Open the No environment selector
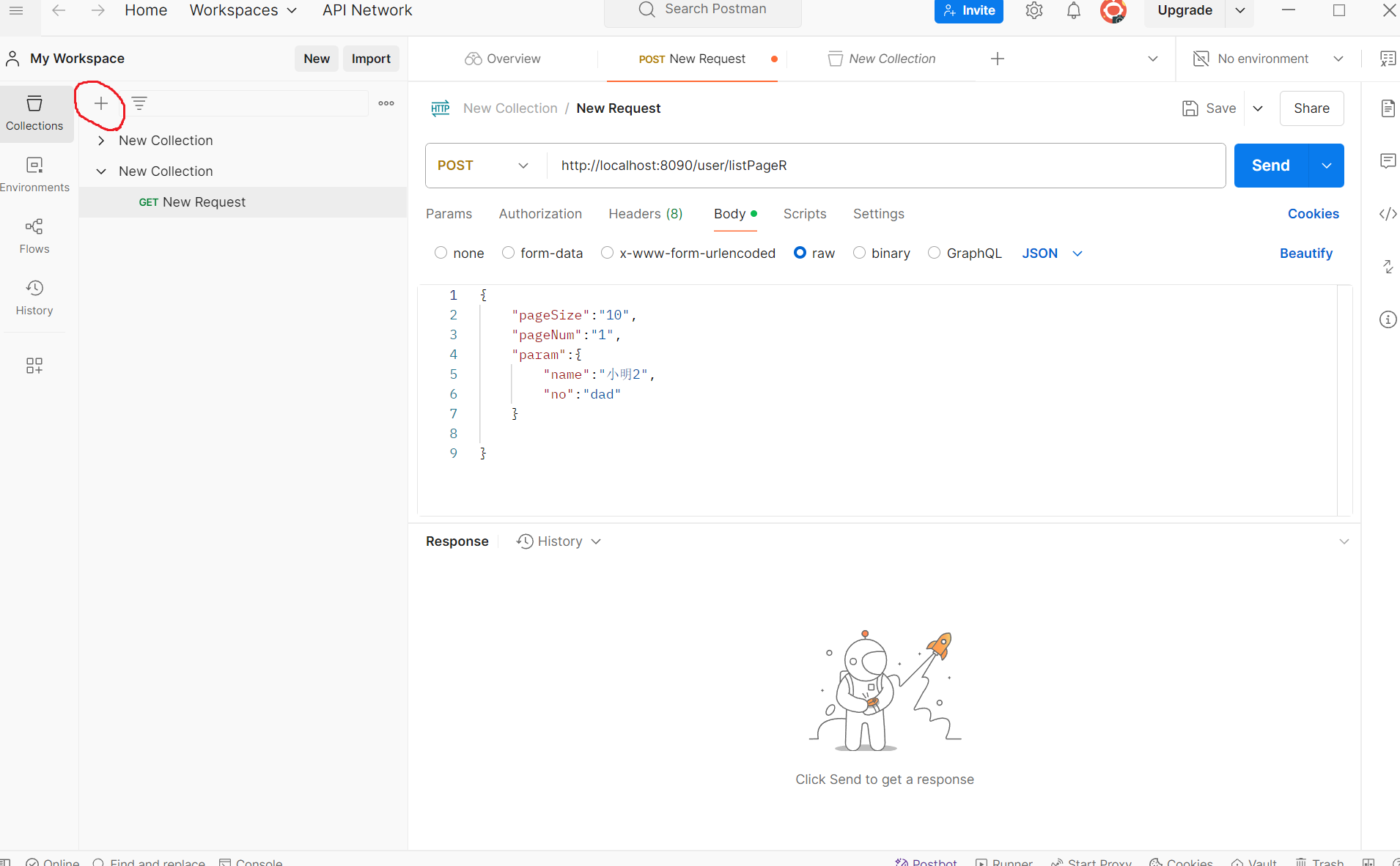Viewport: 1400px width, 866px height. (x=1269, y=59)
